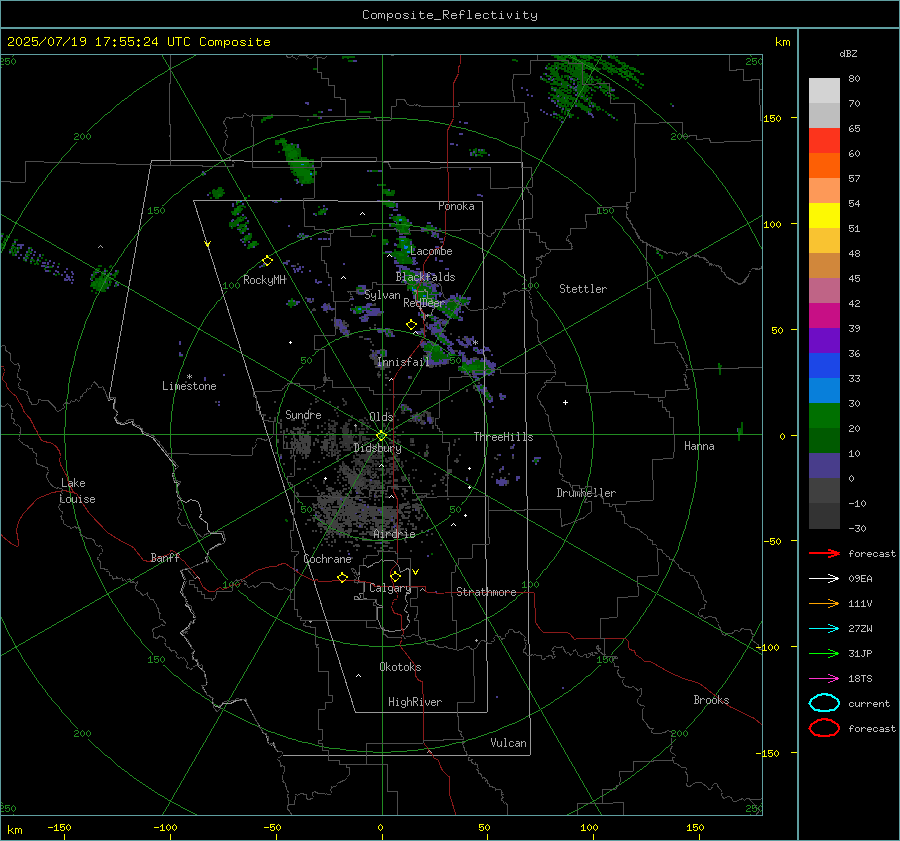Click the HighRiver label

(x=415, y=702)
